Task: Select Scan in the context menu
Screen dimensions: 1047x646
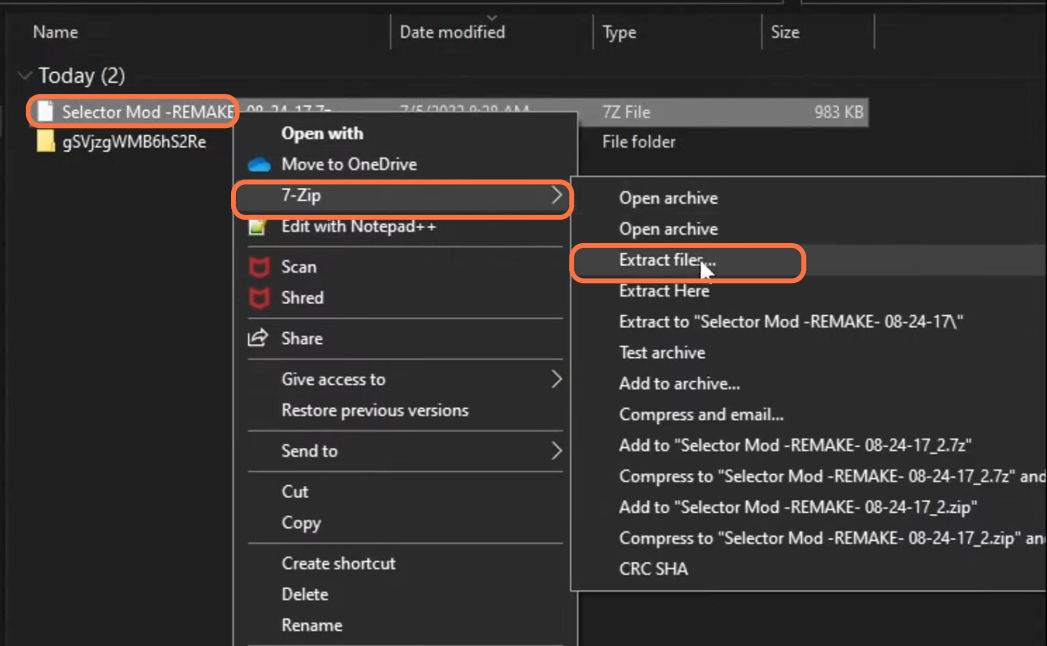Action: (298, 267)
